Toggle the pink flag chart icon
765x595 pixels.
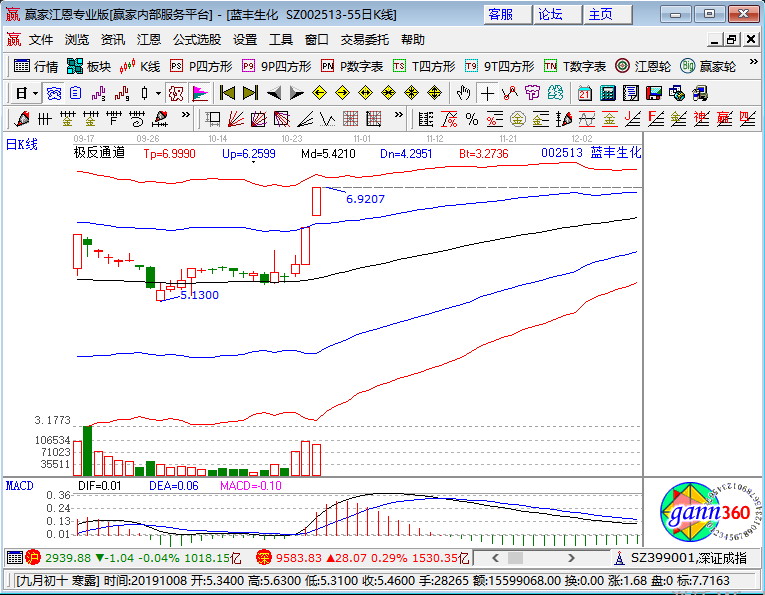coord(200,93)
